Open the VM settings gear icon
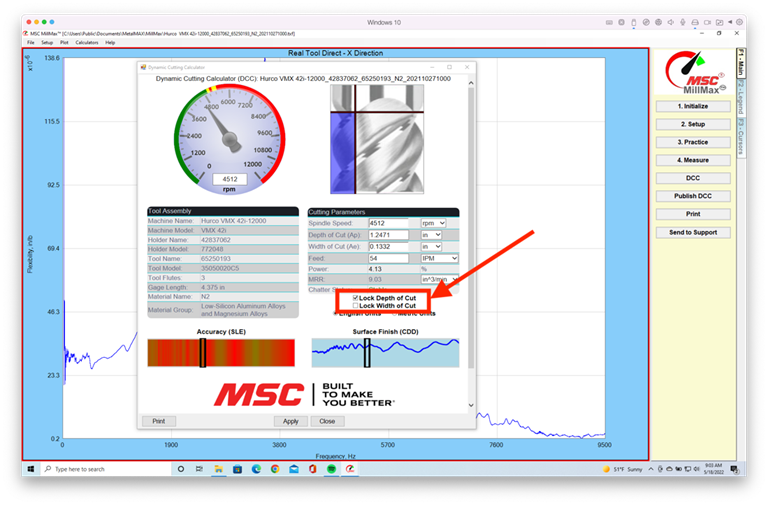768x505 pixels. 740,22
